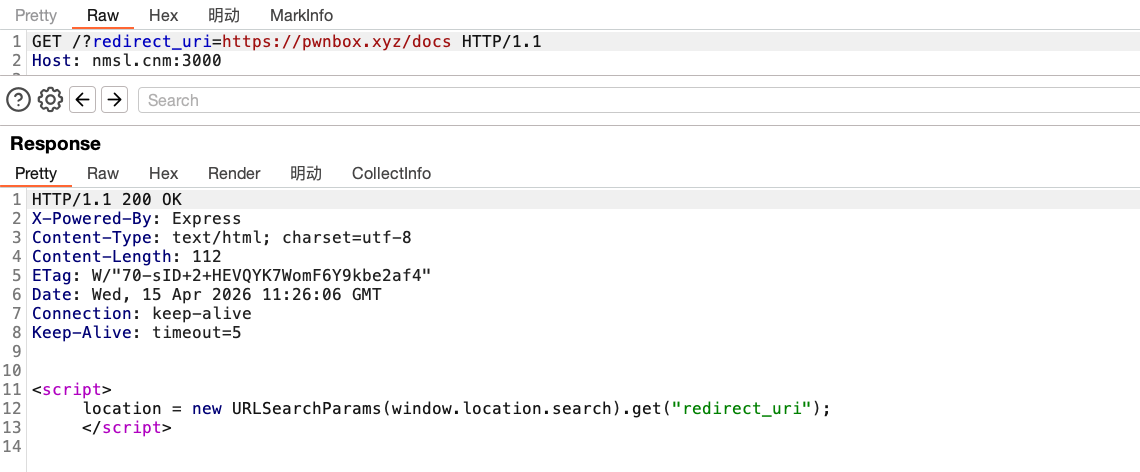The width and height of the screenshot is (1140, 472).
Task: Open the response 明动 tab
Action: click(306, 173)
